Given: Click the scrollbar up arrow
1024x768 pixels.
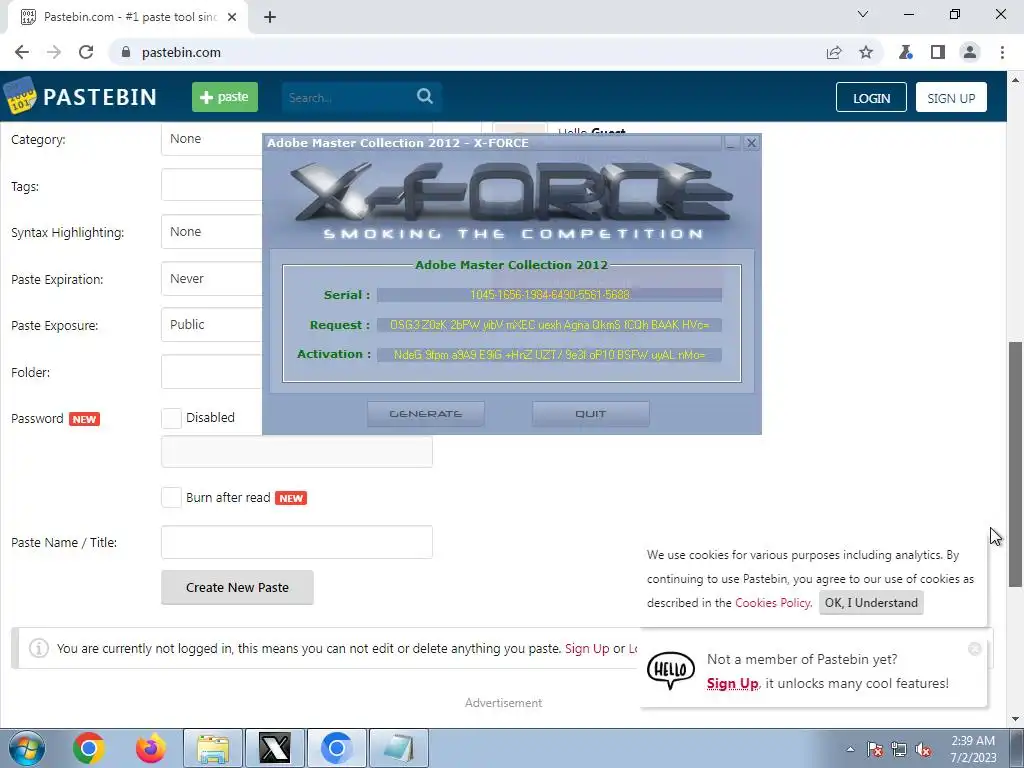Looking at the screenshot, I should [x=1016, y=79].
